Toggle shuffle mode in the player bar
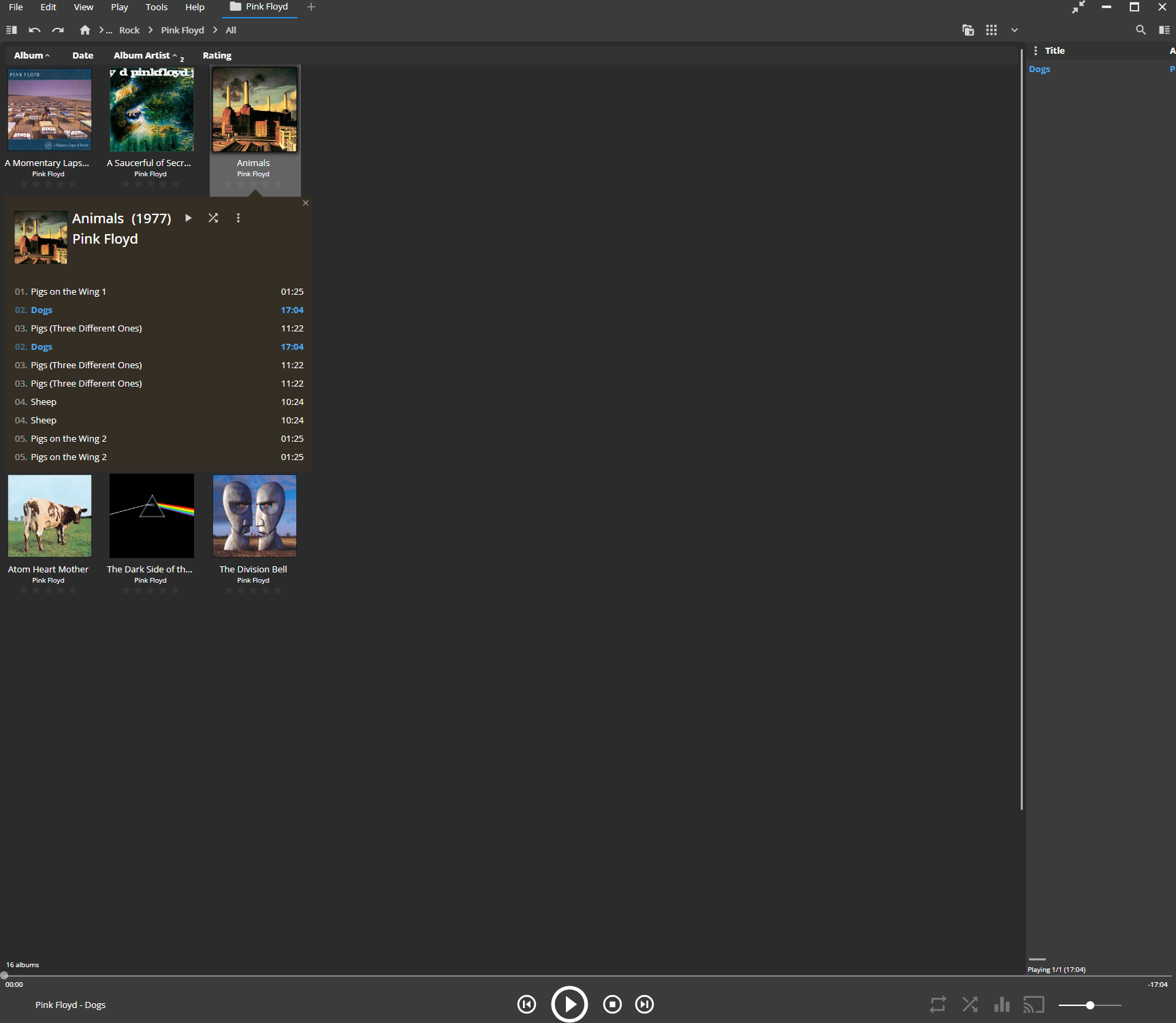Image resolution: width=1176 pixels, height=1023 pixels. click(x=970, y=1005)
